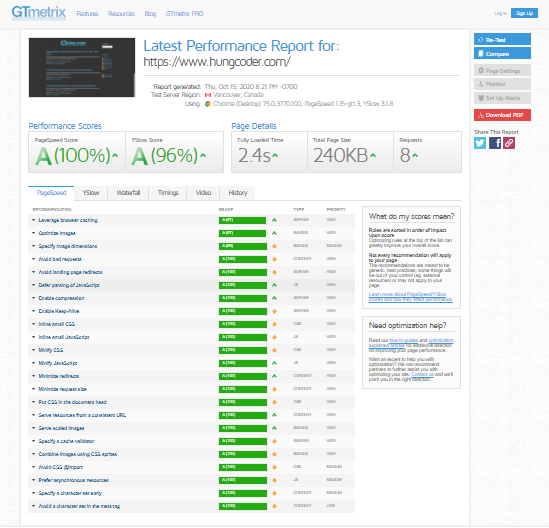The image size is (549, 528).
Task: Click the grade bar for Minify CSS
Action: point(242,350)
